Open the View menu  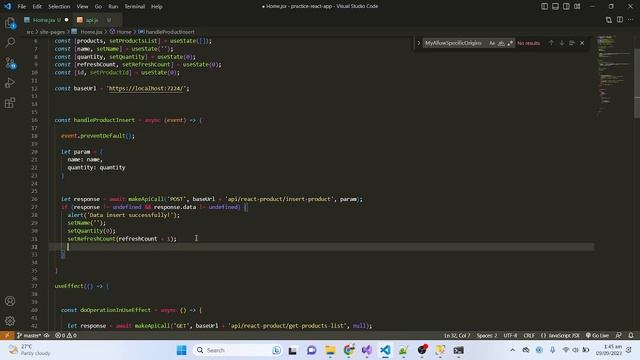pos(82,7)
